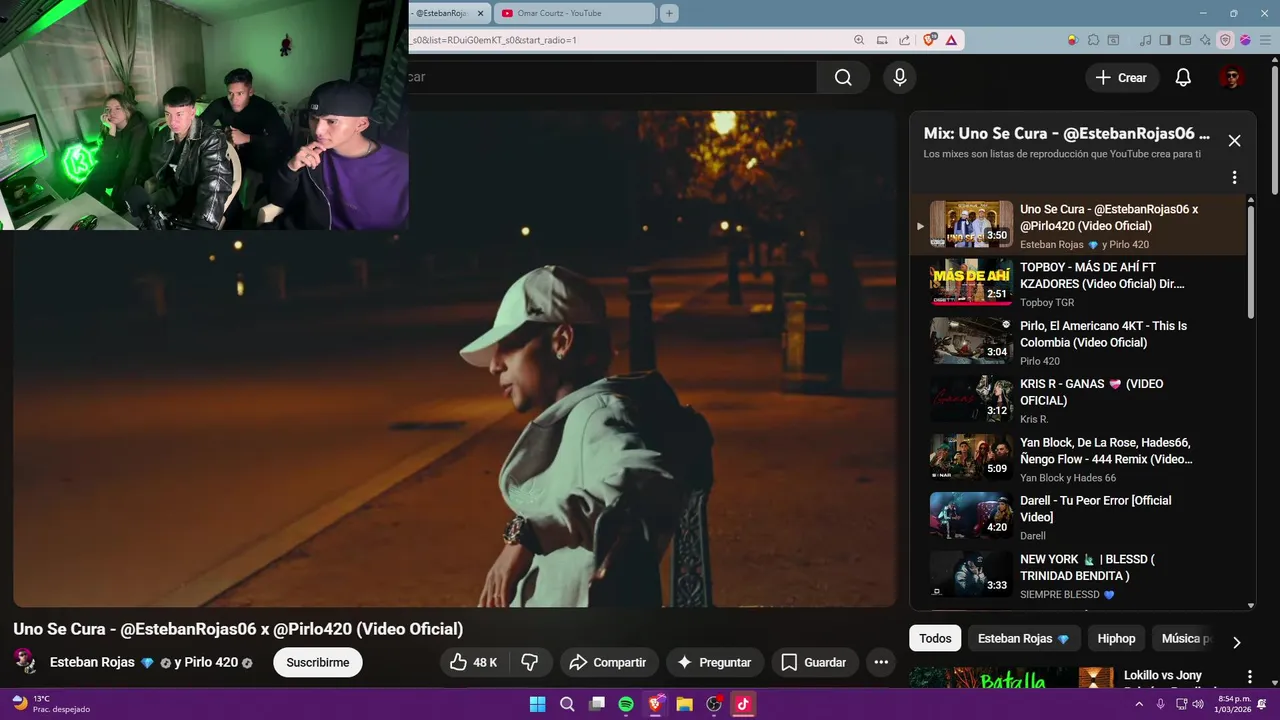Open YouTube account avatar menu
1280x720 pixels.
1231,77
